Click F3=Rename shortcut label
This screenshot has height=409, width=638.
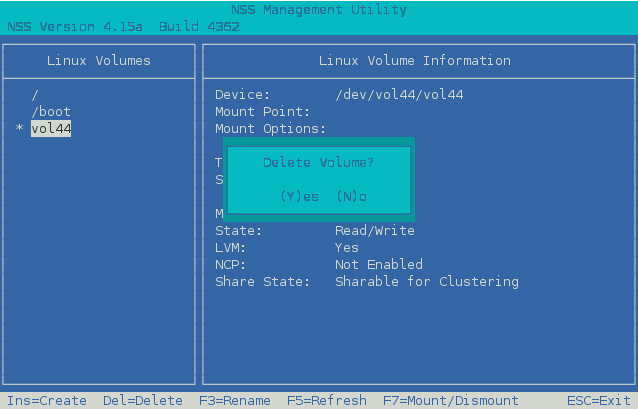(235, 400)
